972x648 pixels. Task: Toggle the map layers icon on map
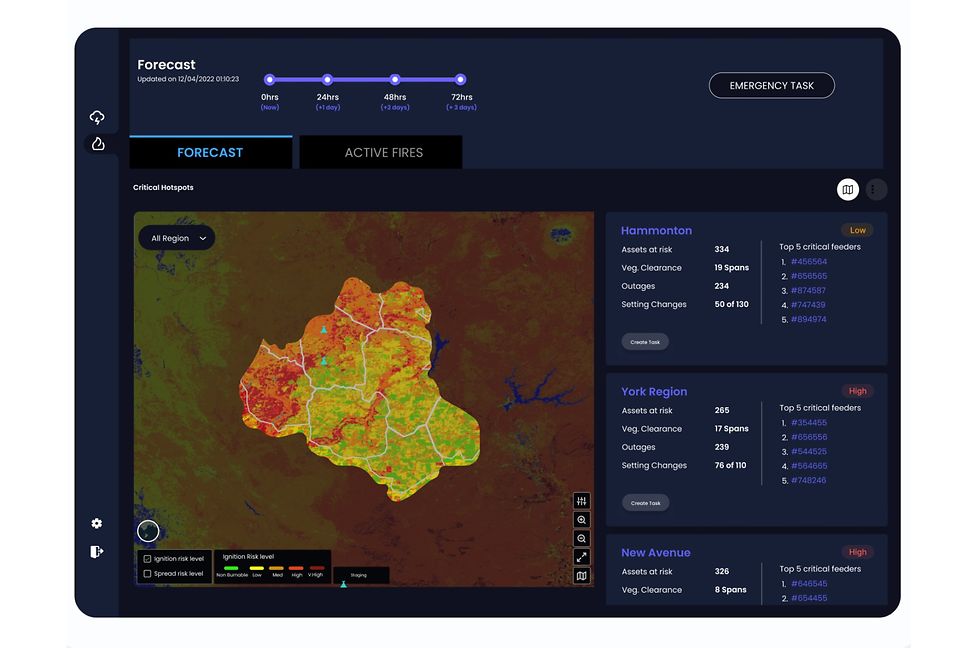582,576
